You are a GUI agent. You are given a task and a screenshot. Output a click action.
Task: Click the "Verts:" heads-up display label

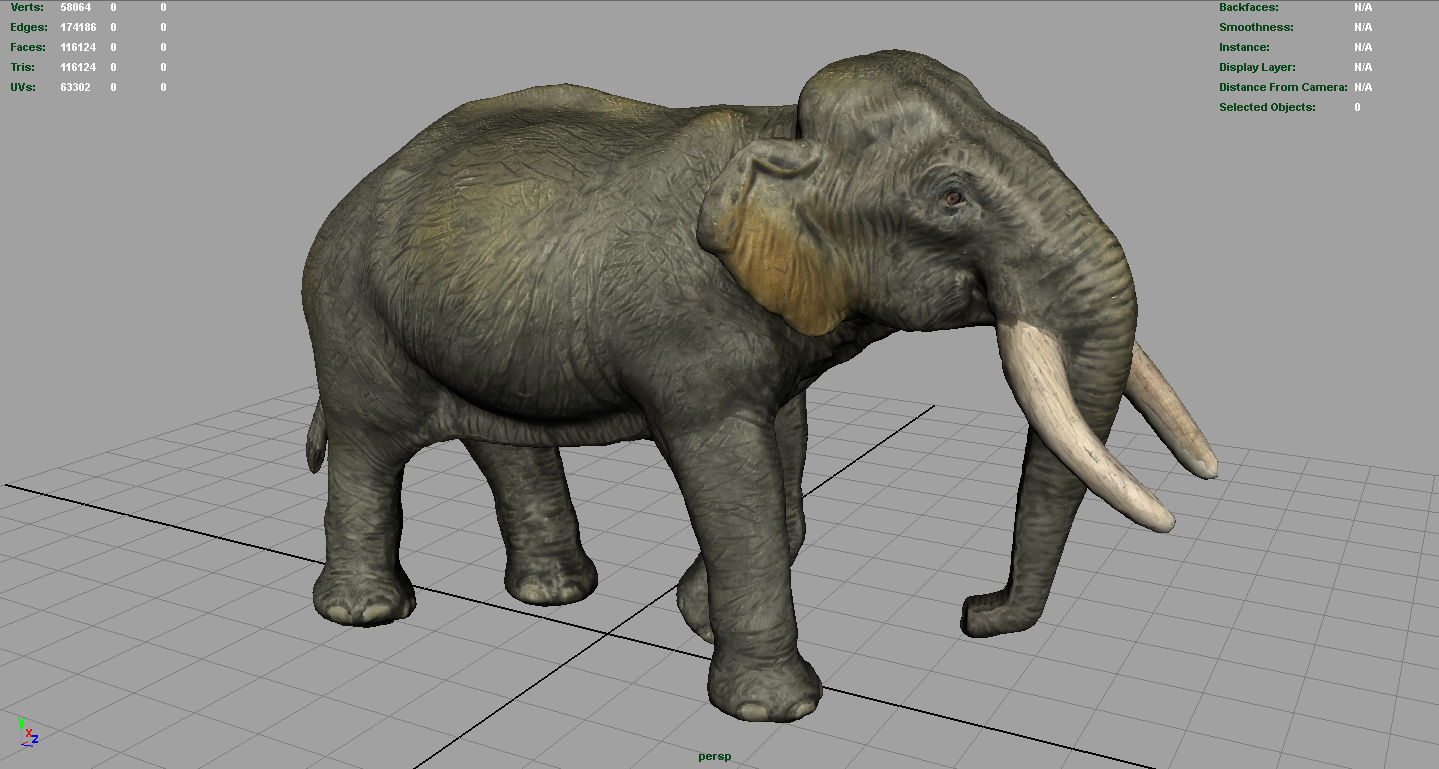27,7
